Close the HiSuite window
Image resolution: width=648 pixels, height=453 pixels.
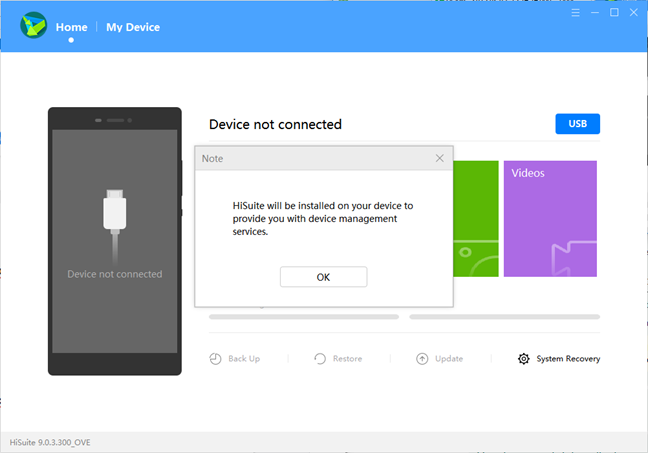tap(634, 13)
